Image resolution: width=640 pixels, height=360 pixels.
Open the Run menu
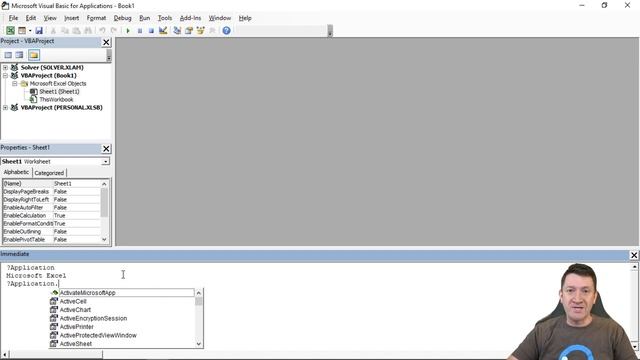tap(144, 18)
